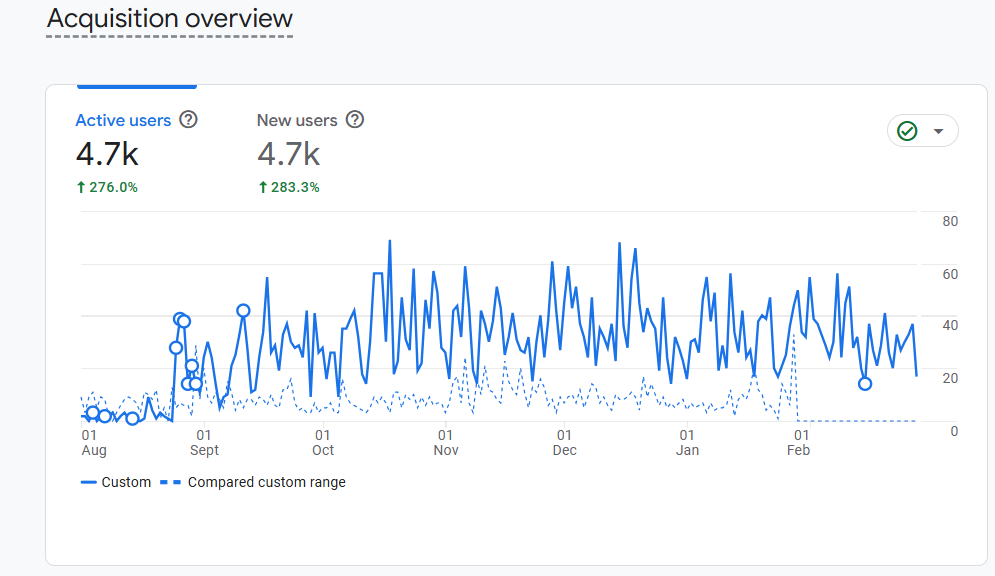Select the Active users metric tab
The image size is (995, 576).
coord(123,121)
